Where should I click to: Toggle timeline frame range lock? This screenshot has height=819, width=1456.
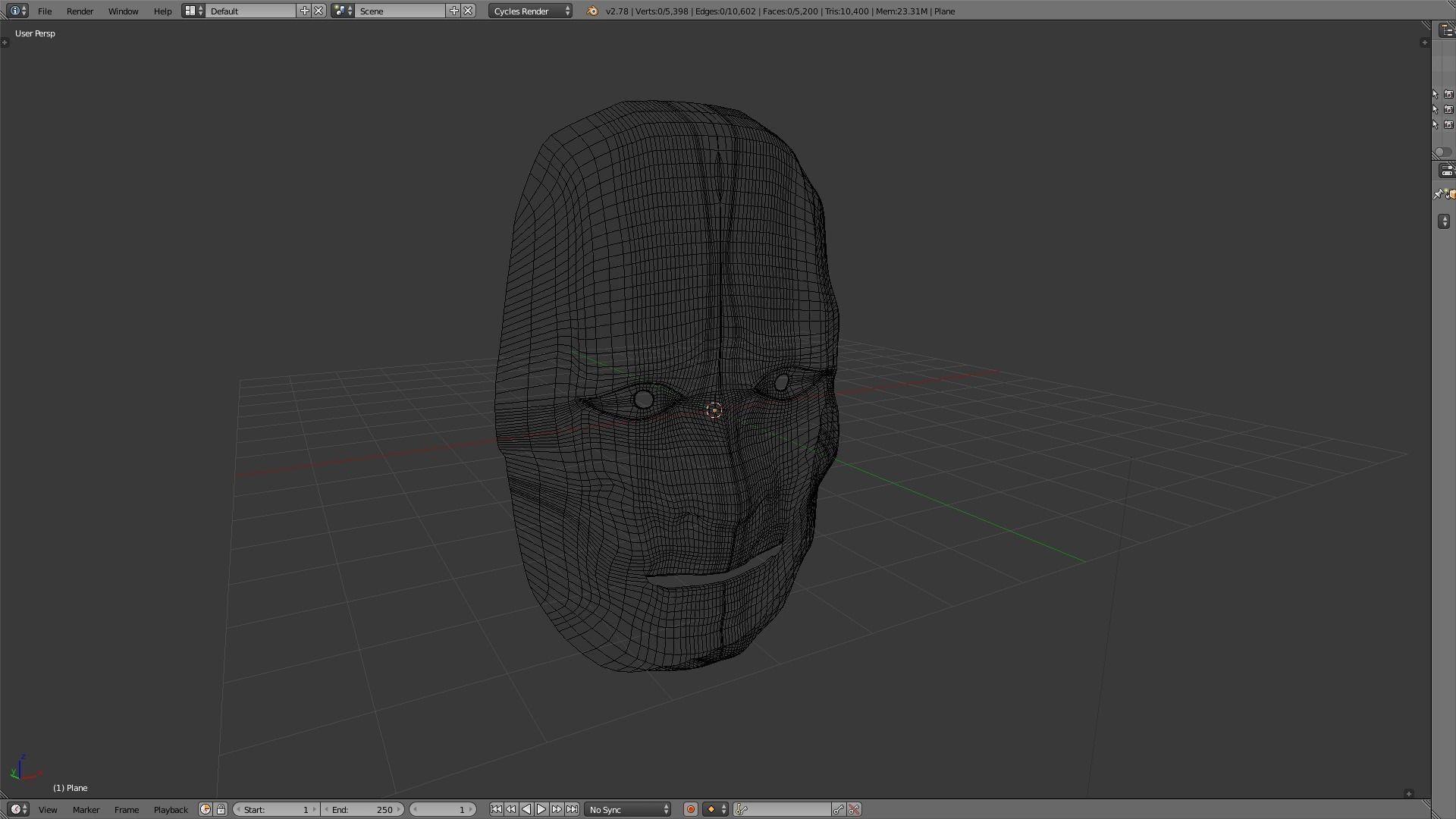[221, 809]
